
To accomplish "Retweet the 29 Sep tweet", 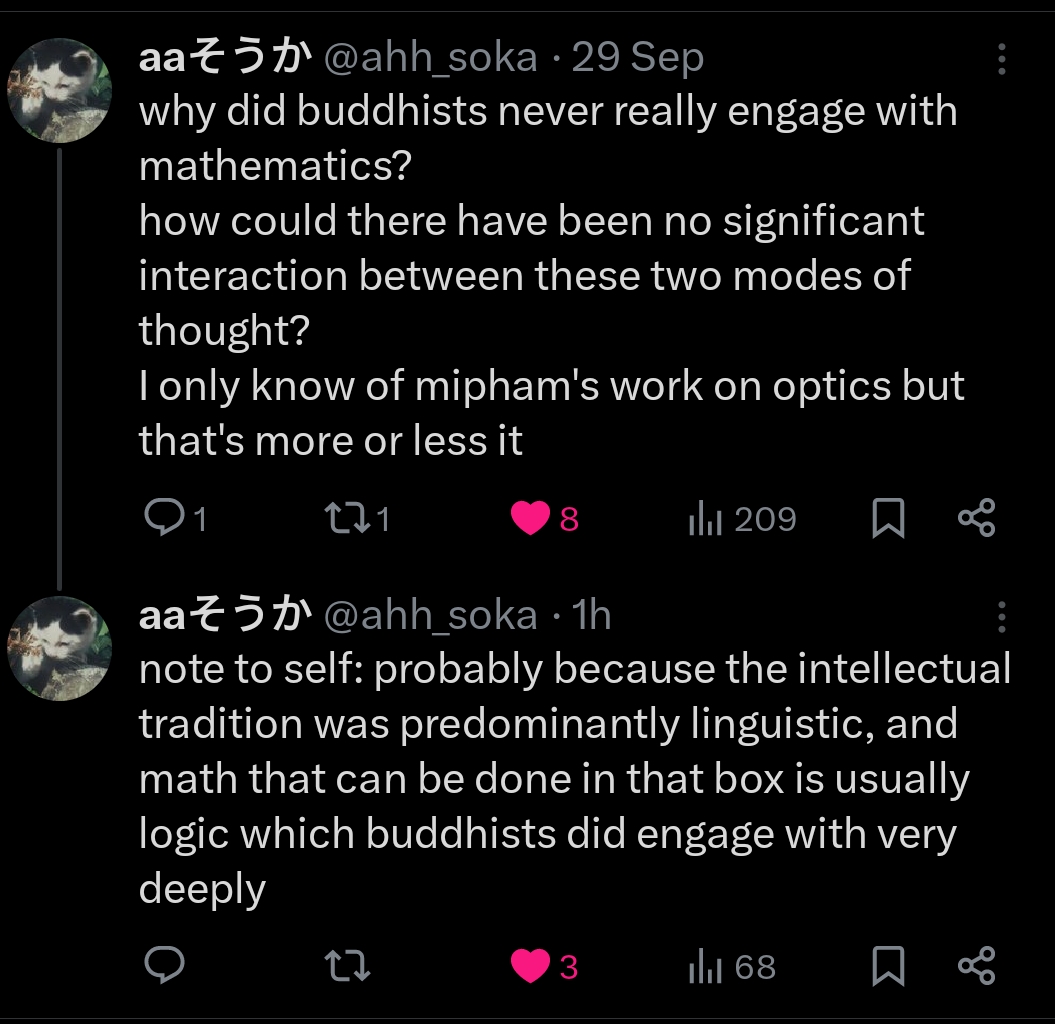I will (346, 518).
